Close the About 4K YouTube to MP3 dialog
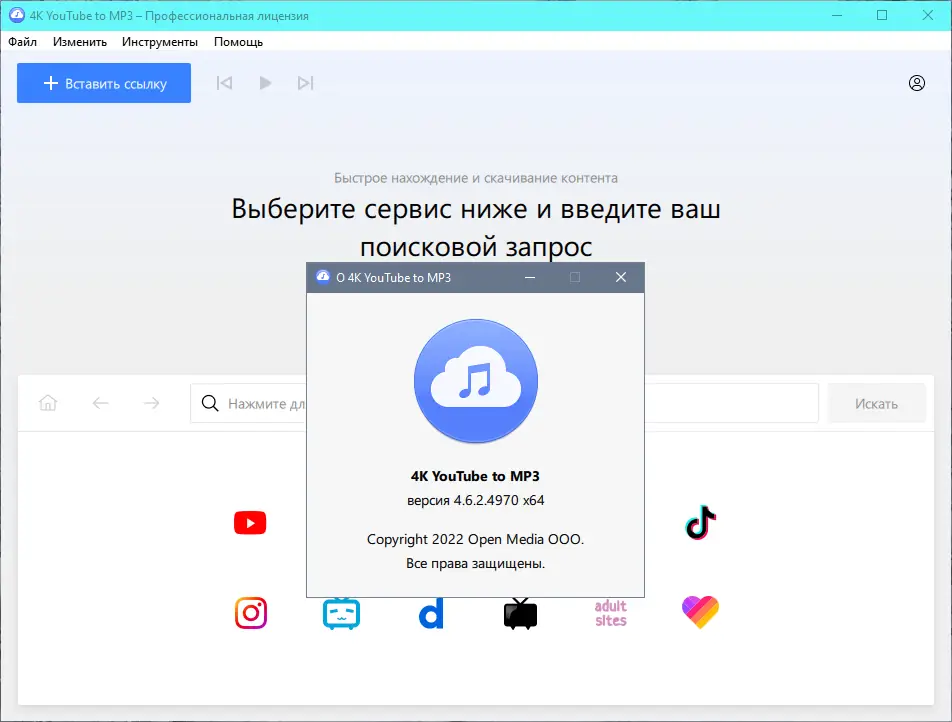This screenshot has width=952, height=722. point(620,278)
